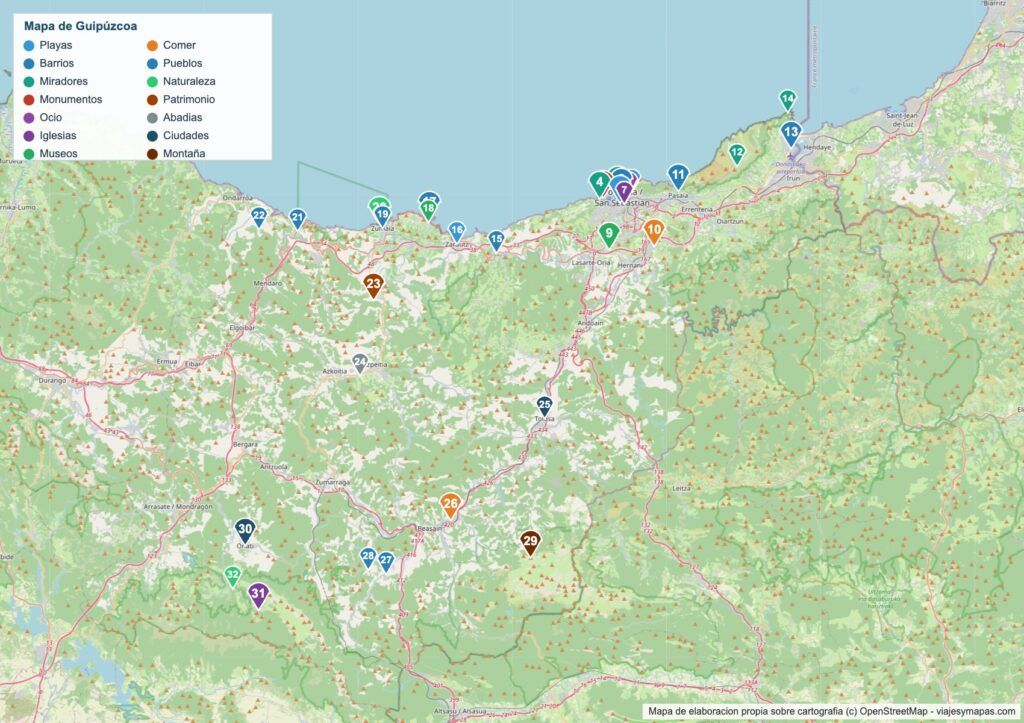The image size is (1024, 723).
Task: Click the 'Biarritz' label
Action: click(x=995, y=3)
